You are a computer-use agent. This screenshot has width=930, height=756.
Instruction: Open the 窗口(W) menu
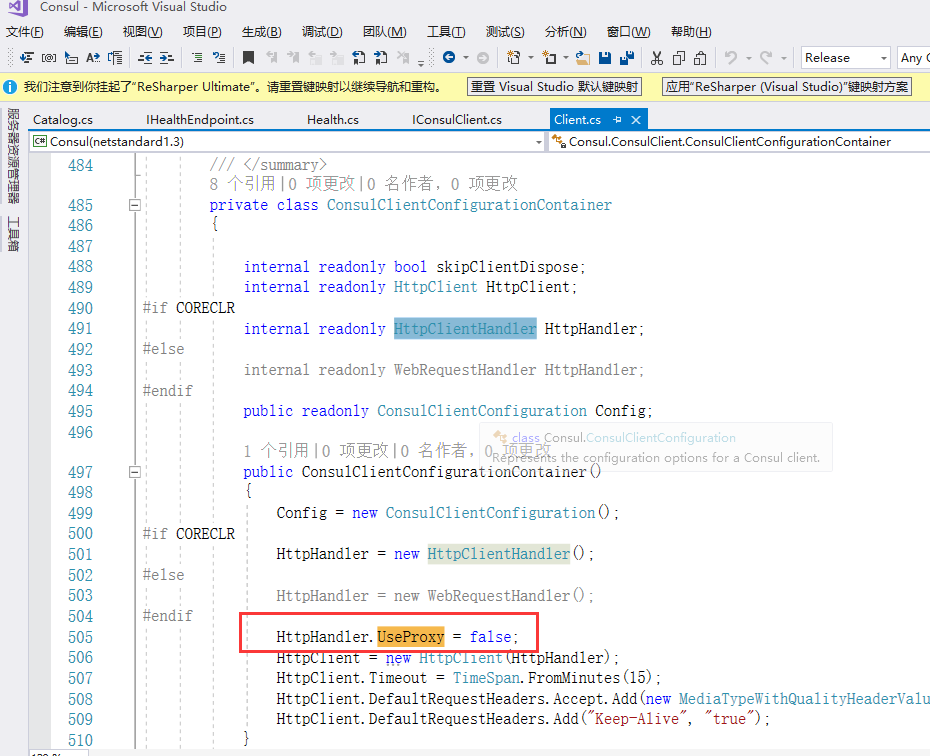[x=629, y=32]
